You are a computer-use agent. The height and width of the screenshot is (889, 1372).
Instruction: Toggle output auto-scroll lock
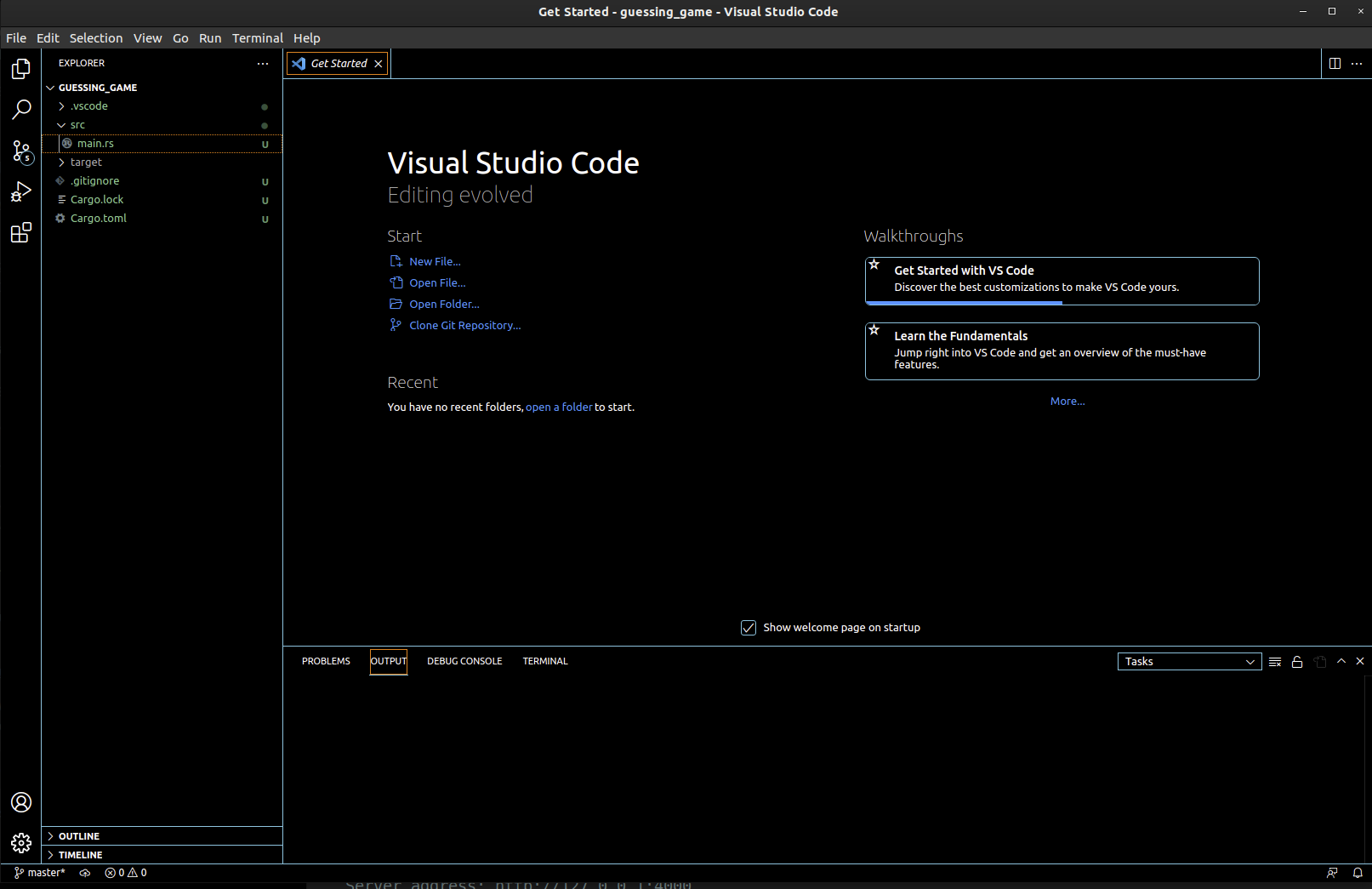pos(1297,662)
